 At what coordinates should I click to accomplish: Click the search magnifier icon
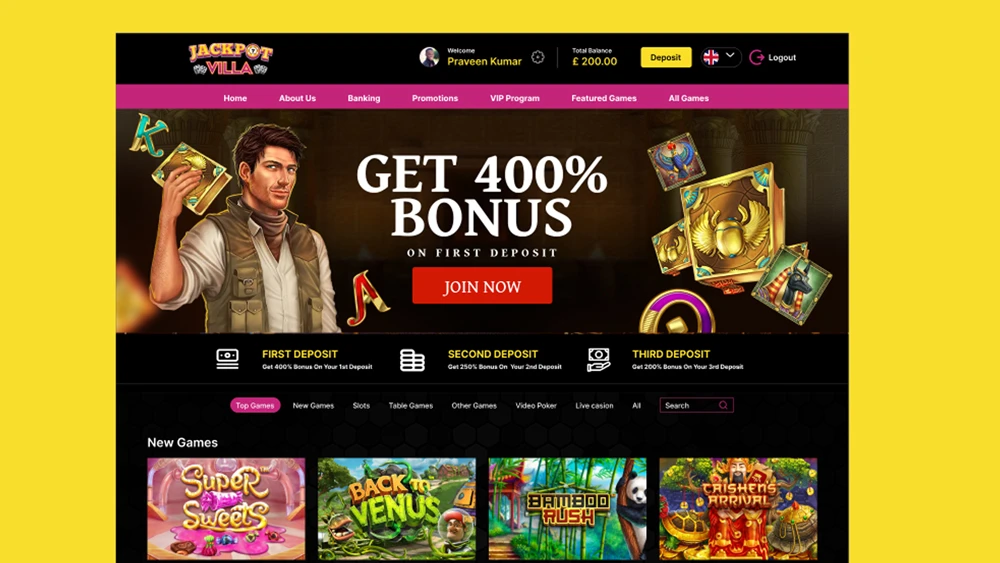tap(723, 406)
